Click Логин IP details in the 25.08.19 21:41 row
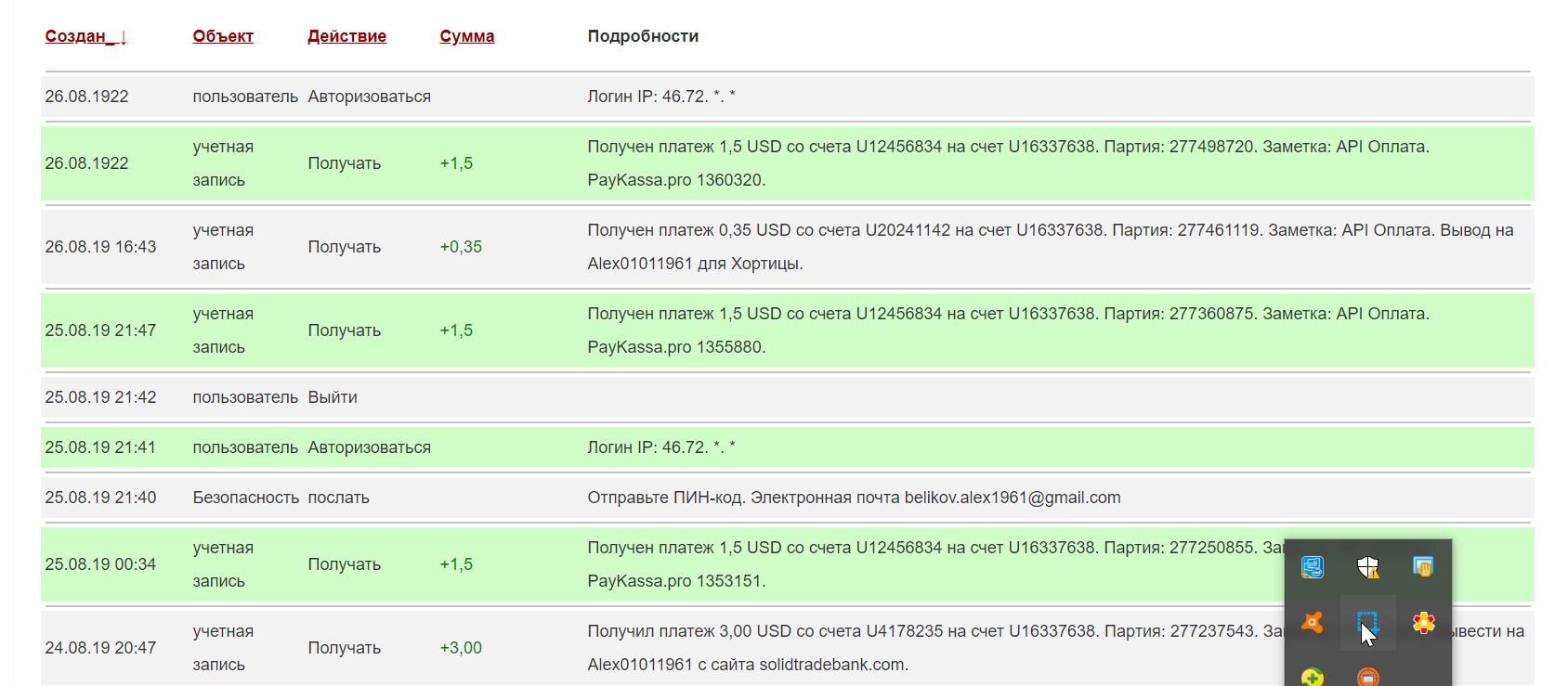 point(661,447)
